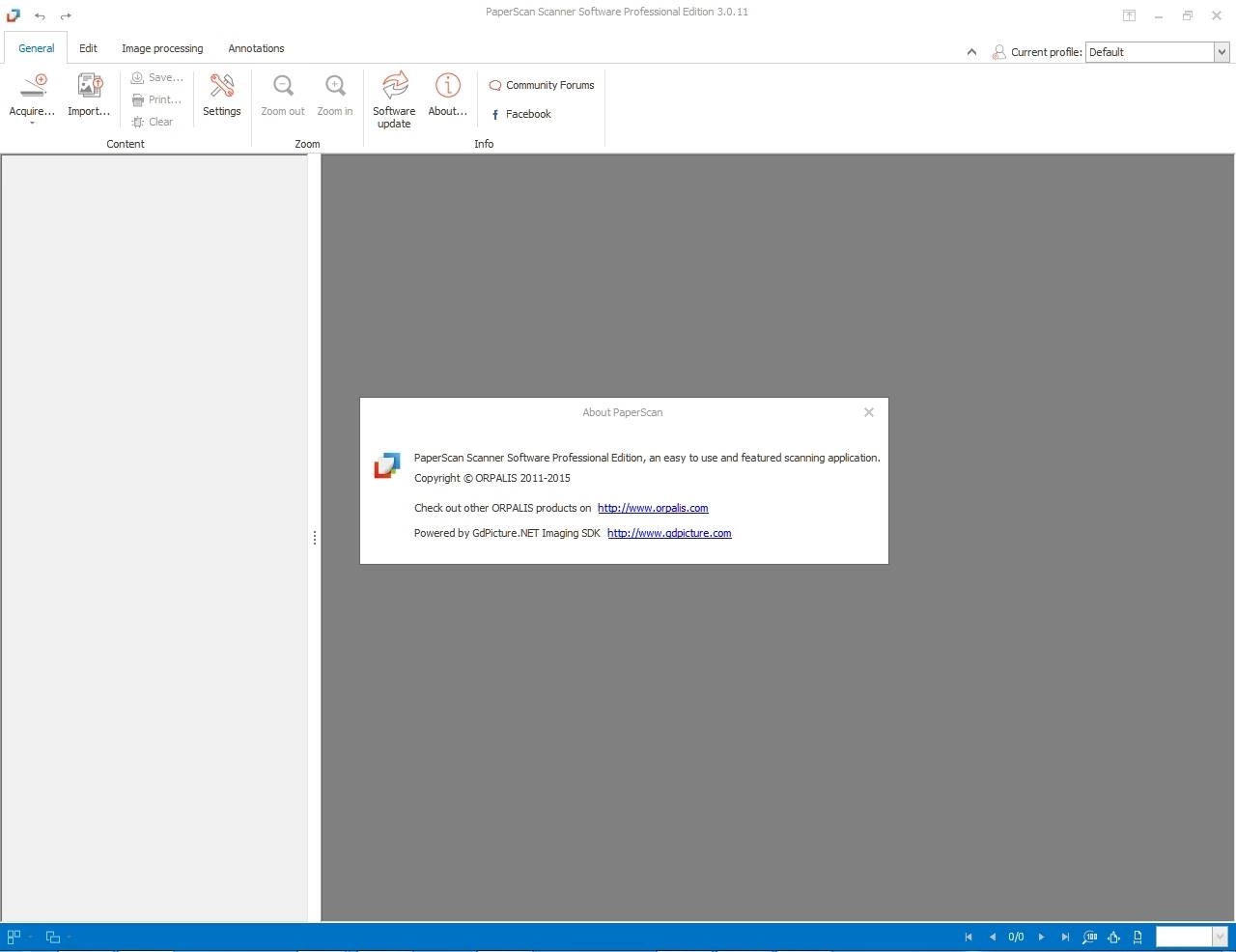
Task: Click the PaperScan logo in title bar
Action: coord(13,14)
